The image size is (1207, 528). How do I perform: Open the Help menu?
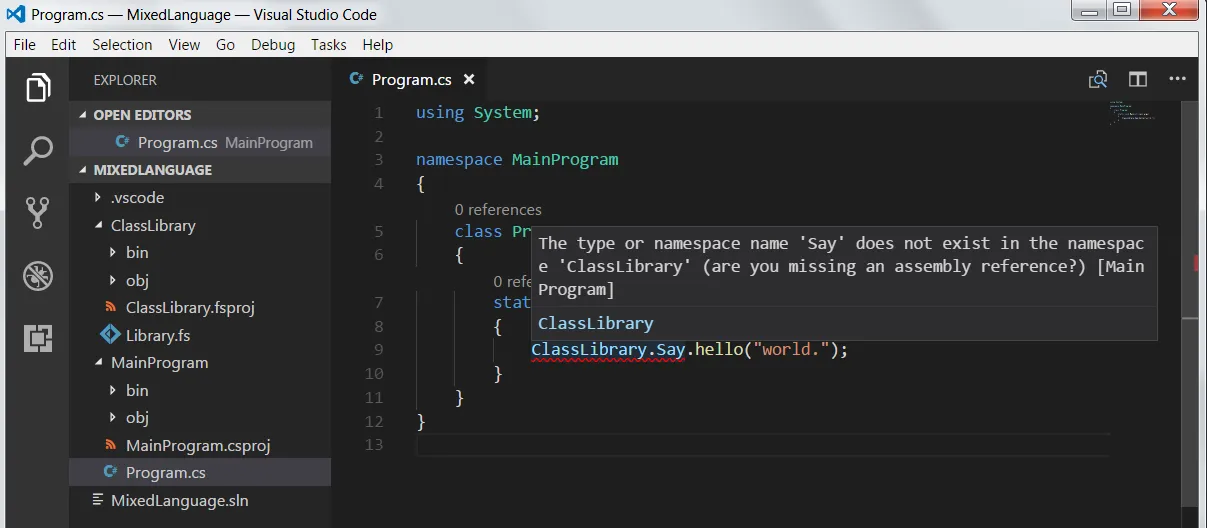(377, 45)
